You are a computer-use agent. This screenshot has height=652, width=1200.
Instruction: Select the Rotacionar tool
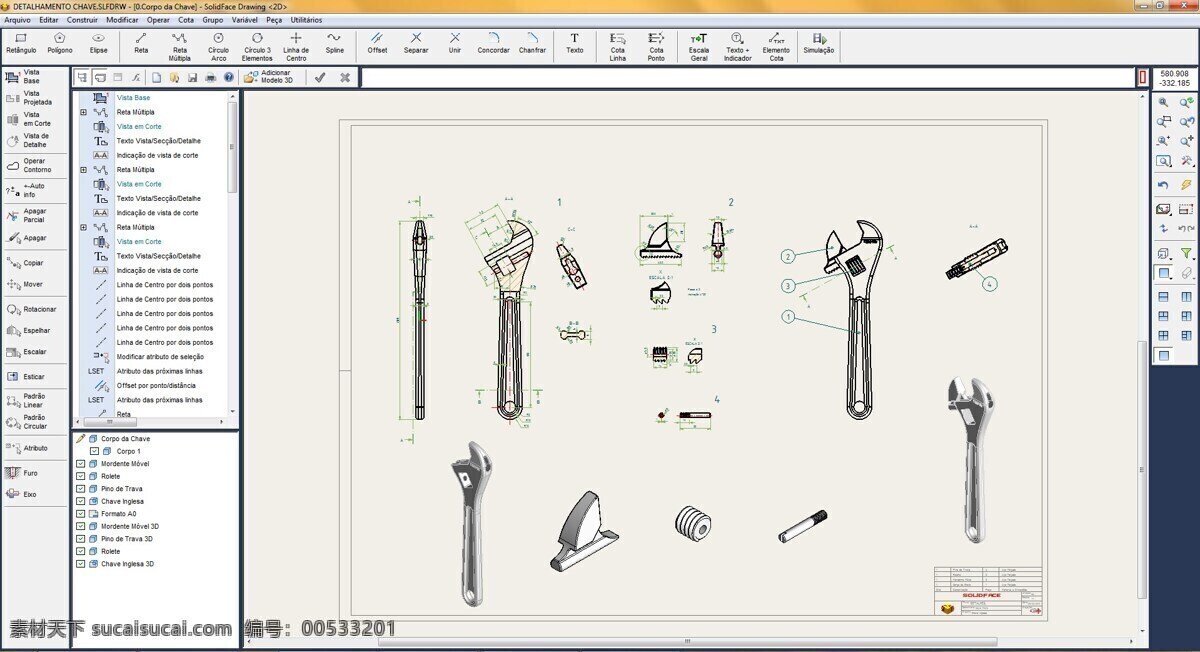tap(30, 309)
